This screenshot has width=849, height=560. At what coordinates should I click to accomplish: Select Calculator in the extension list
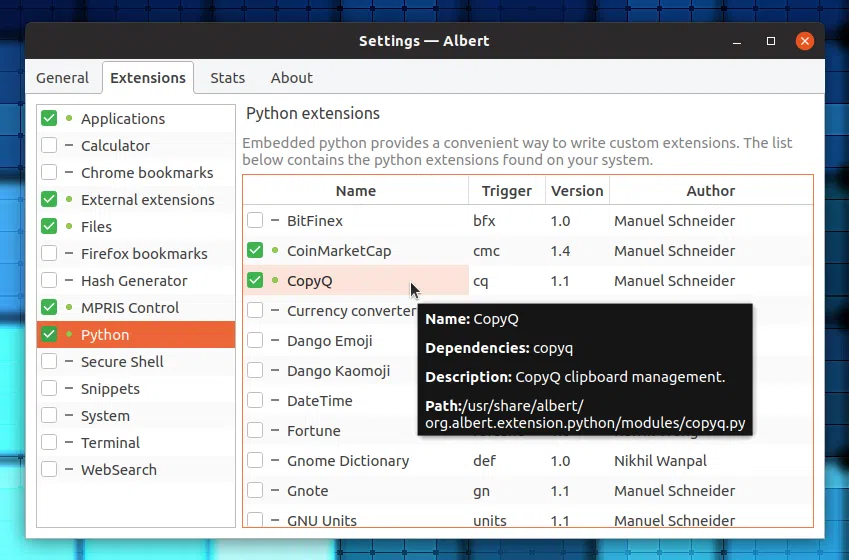click(x=115, y=146)
